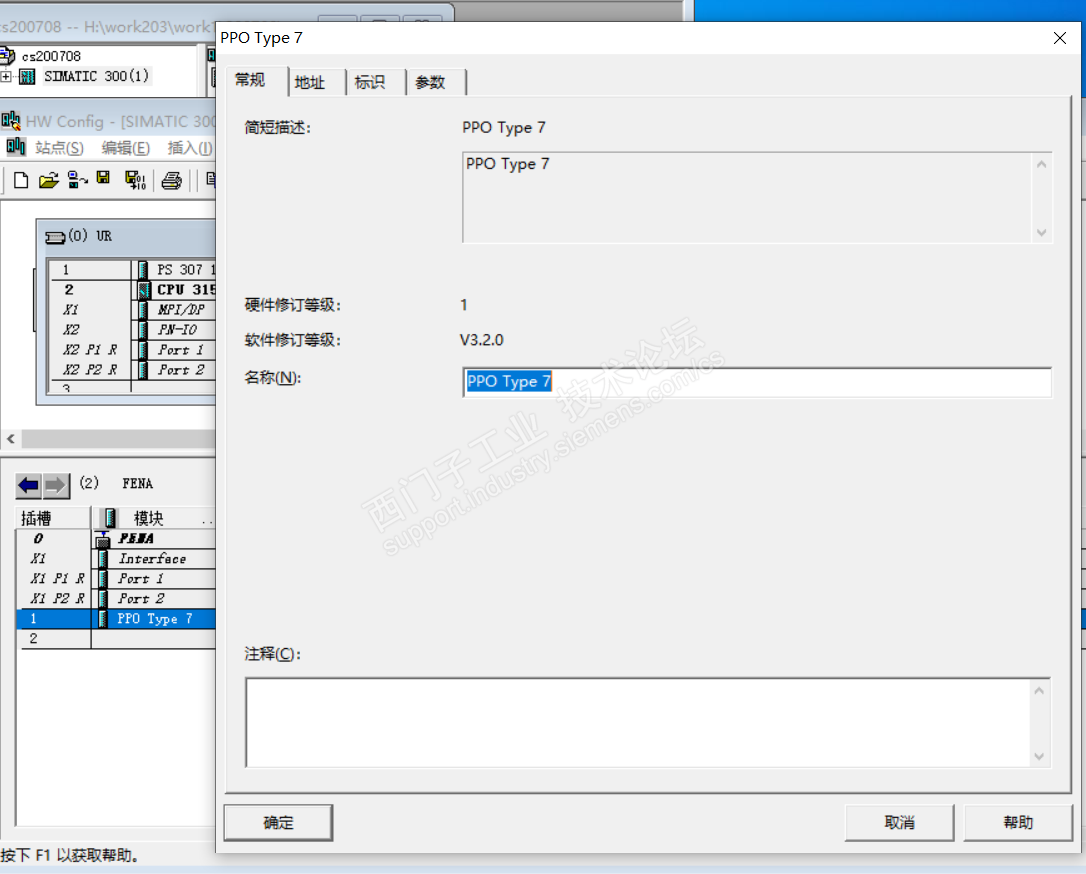This screenshot has height=874, width=1086.
Task: Click the 确定 button
Action: pyautogui.click(x=278, y=823)
